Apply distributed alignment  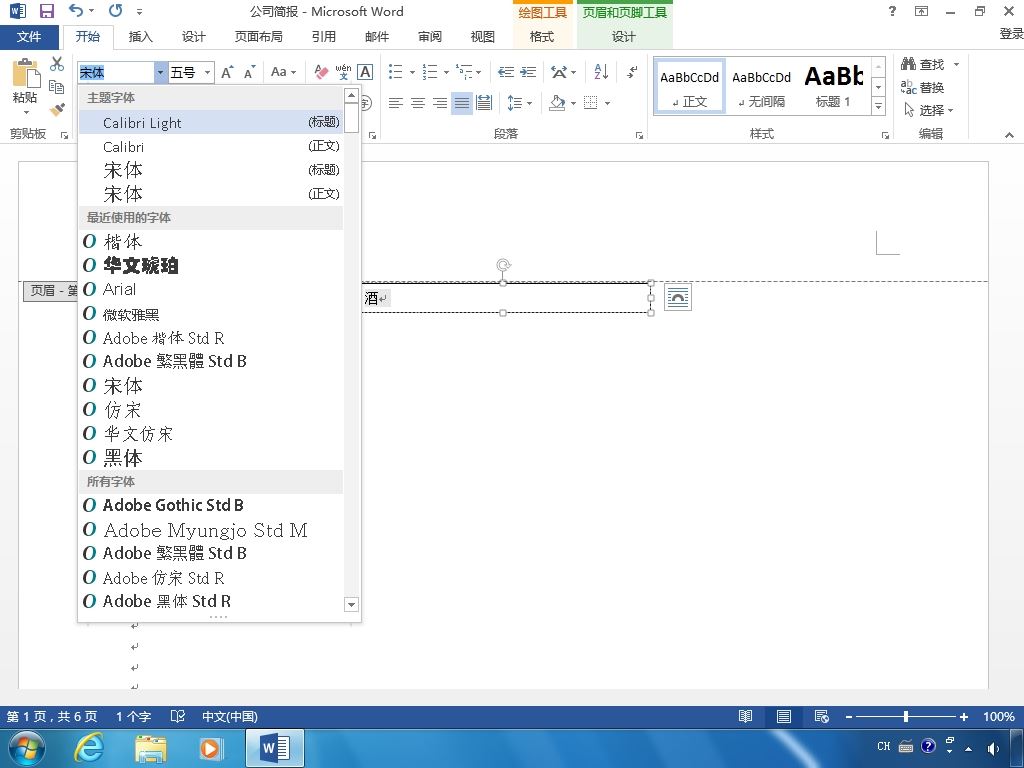[484, 103]
